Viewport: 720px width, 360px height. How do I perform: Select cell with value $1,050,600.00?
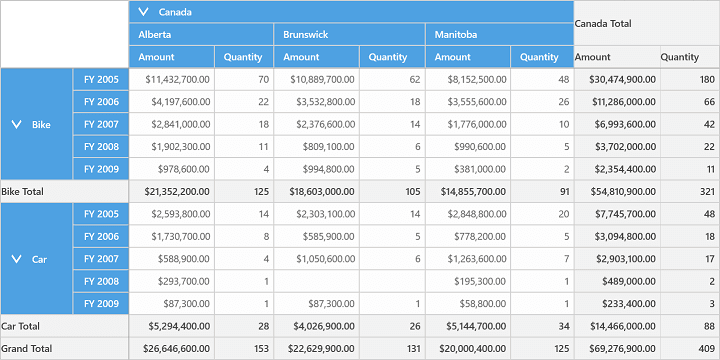(316, 259)
